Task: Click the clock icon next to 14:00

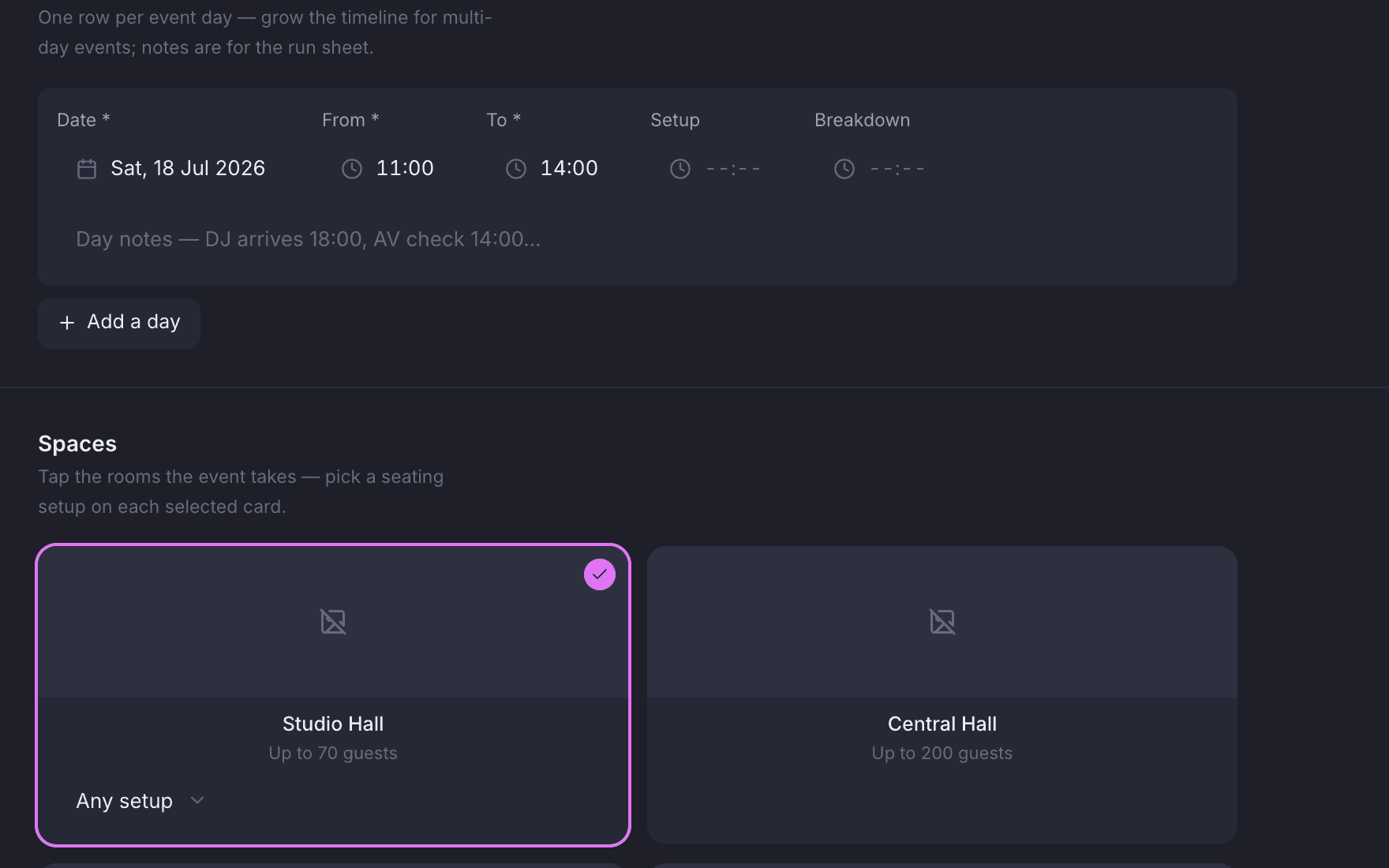Action: tap(516, 169)
